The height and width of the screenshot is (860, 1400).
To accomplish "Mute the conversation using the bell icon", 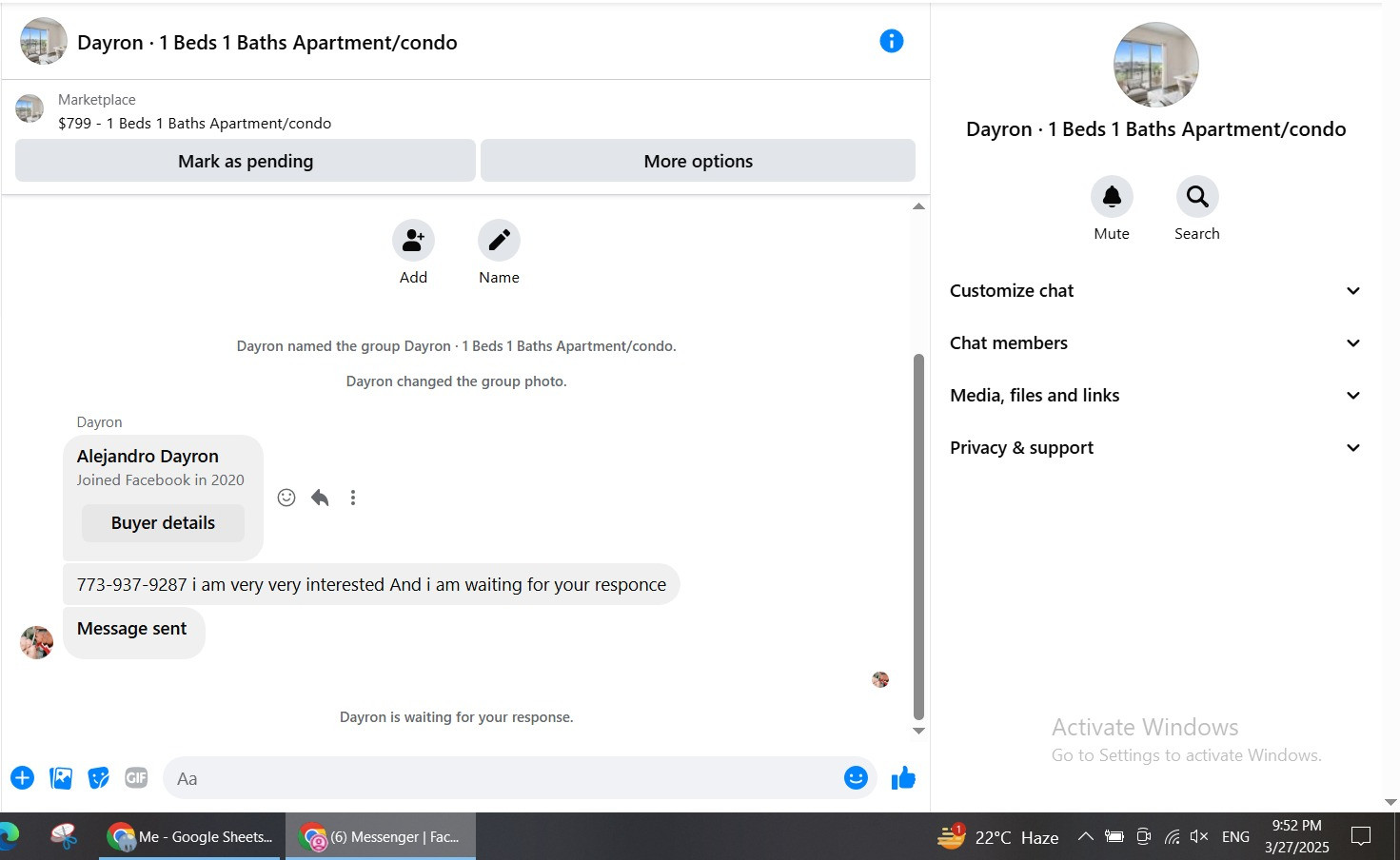I will [x=1112, y=197].
